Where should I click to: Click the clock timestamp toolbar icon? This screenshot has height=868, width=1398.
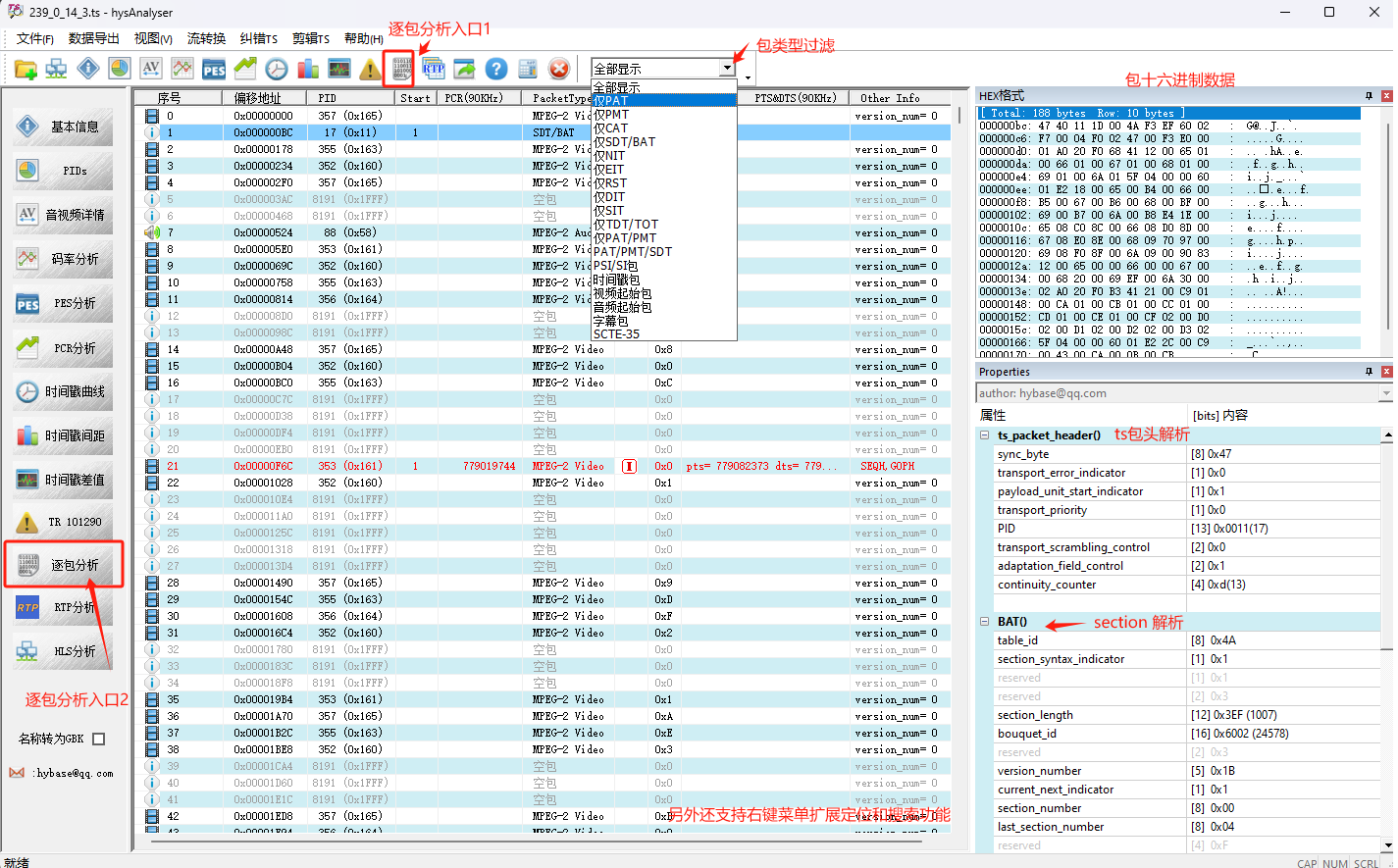(x=277, y=69)
